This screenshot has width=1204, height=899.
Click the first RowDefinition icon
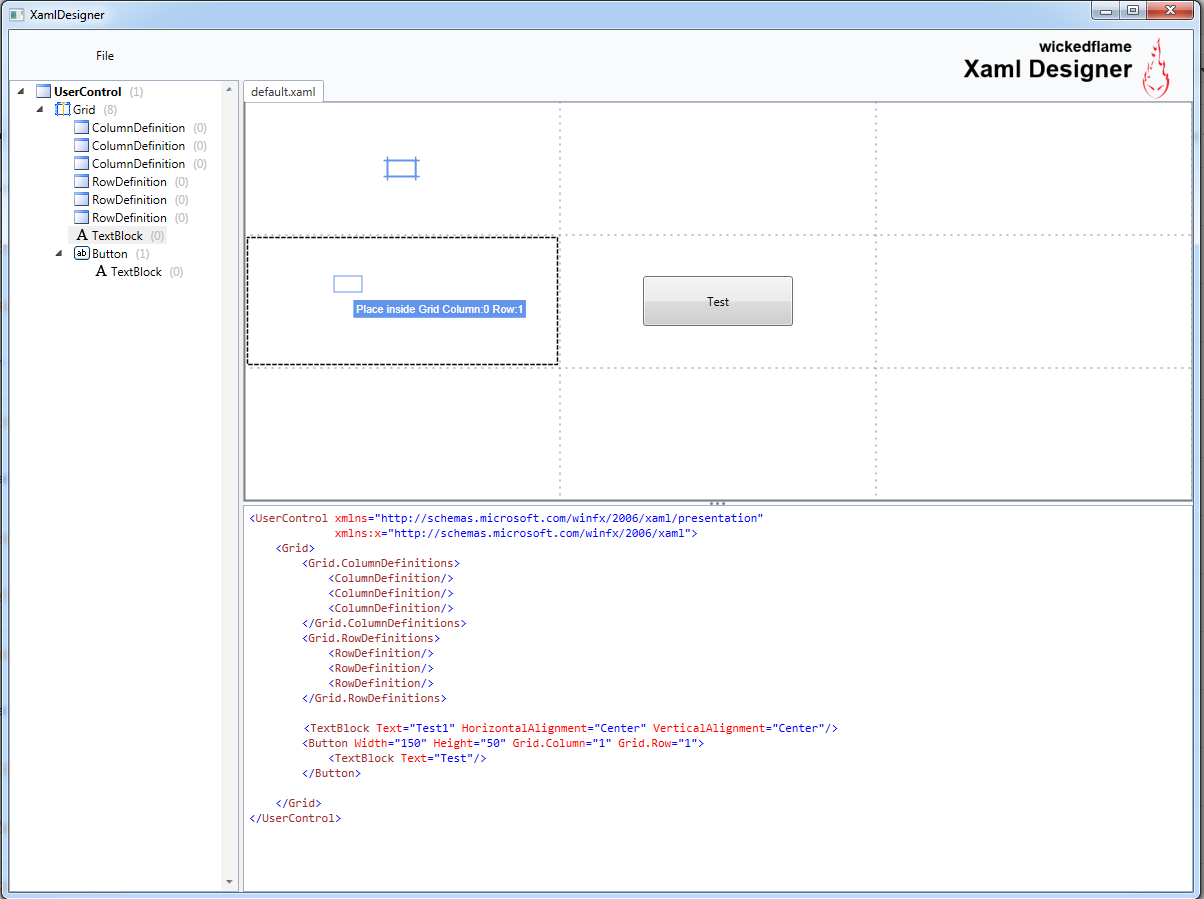[x=81, y=181]
